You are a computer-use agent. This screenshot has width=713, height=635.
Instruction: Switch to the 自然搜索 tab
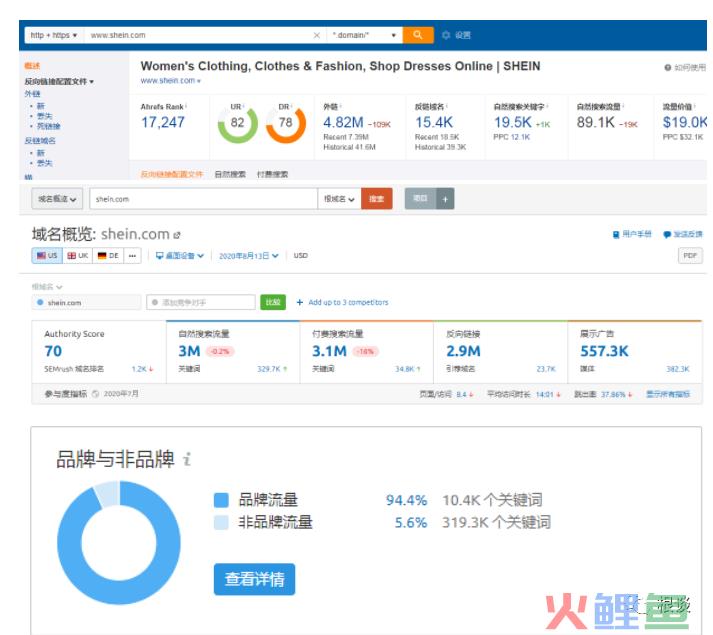coord(230,174)
